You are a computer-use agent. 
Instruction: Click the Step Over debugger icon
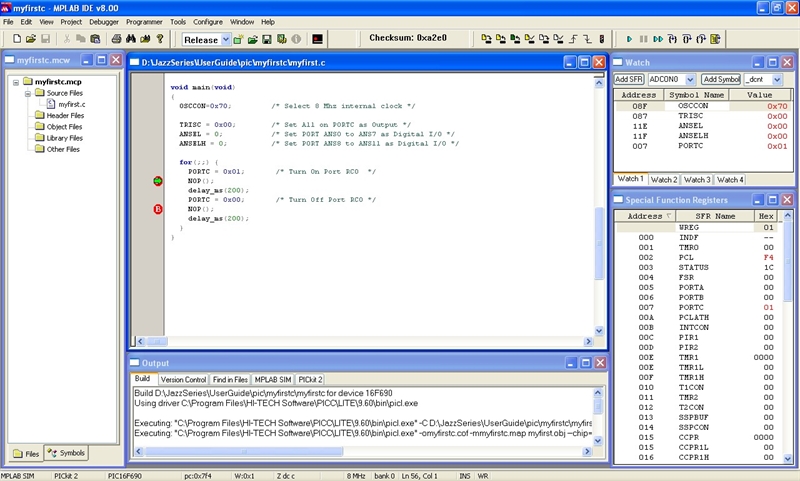coord(687,39)
